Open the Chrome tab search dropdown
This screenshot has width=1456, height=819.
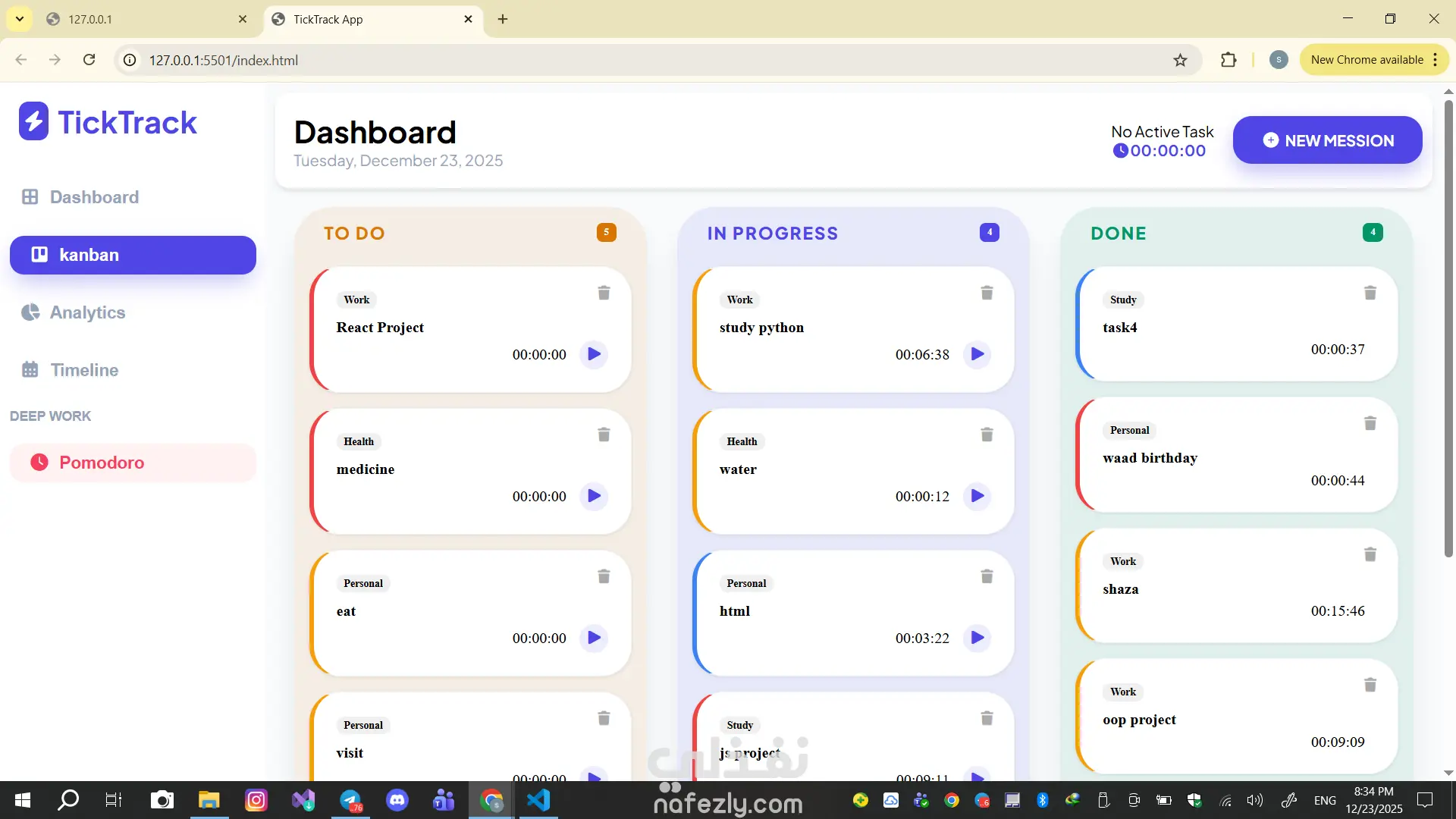(x=20, y=19)
